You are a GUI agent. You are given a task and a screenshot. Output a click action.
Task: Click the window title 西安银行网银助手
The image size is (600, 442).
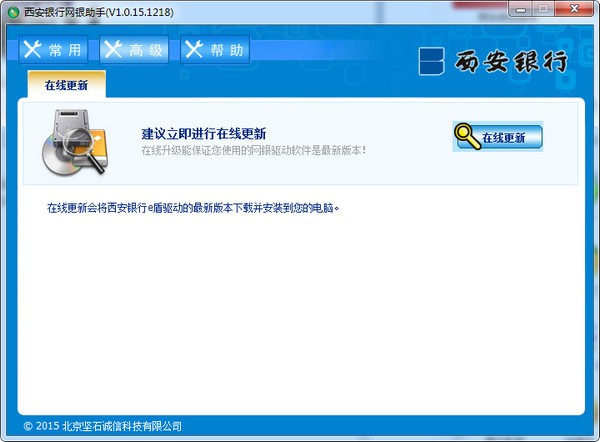[99, 12]
